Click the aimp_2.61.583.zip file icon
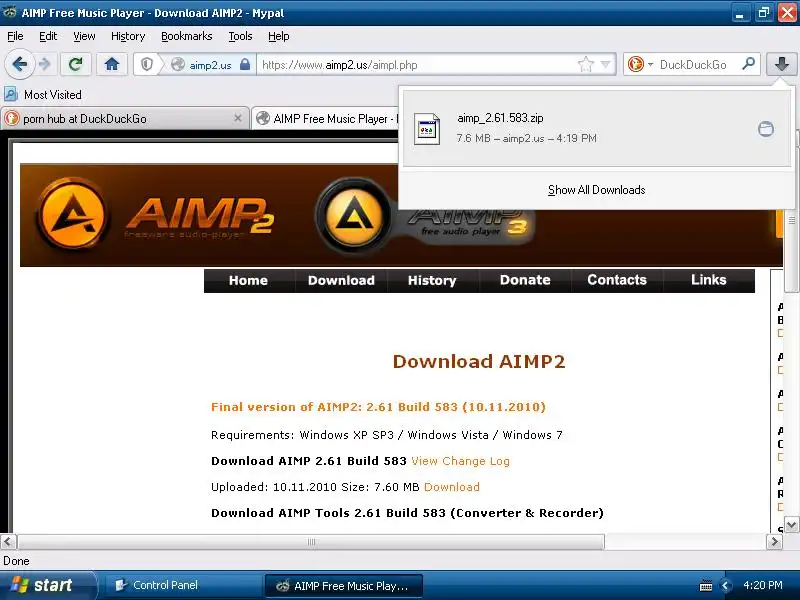The image size is (800, 600). pos(427,129)
